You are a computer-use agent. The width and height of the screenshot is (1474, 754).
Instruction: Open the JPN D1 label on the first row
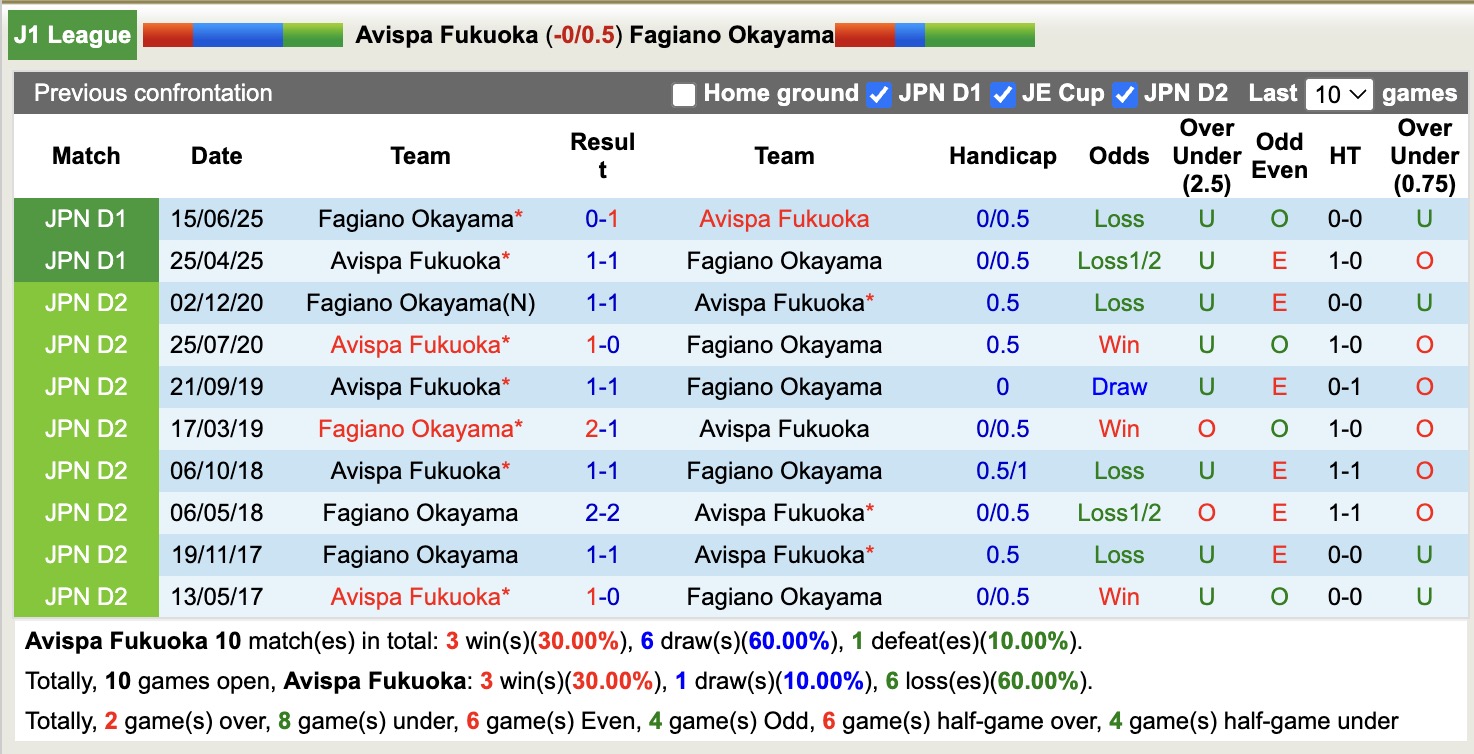point(85,218)
